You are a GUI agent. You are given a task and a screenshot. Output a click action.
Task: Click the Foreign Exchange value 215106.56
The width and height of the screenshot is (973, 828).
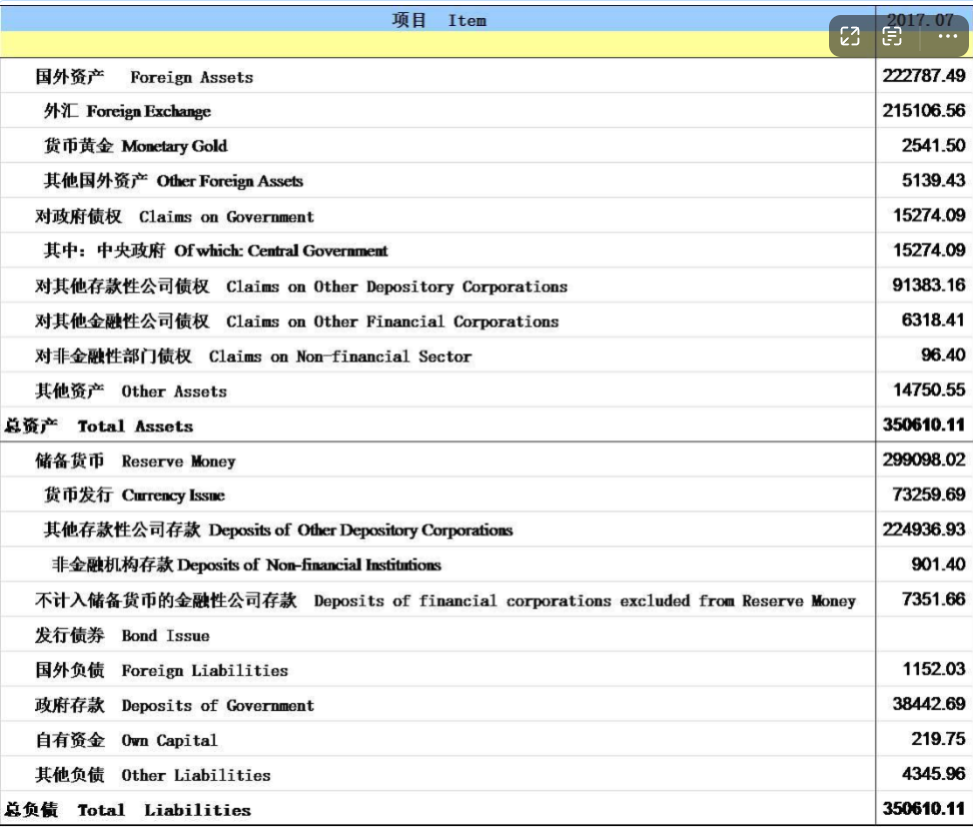(x=923, y=111)
